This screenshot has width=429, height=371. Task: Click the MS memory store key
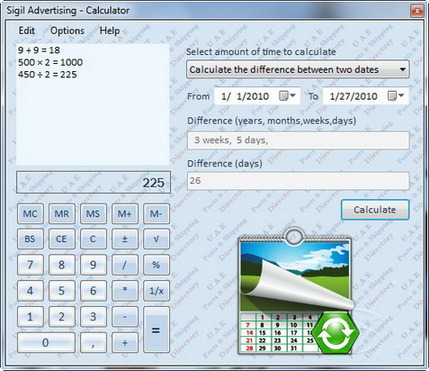(93, 214)
